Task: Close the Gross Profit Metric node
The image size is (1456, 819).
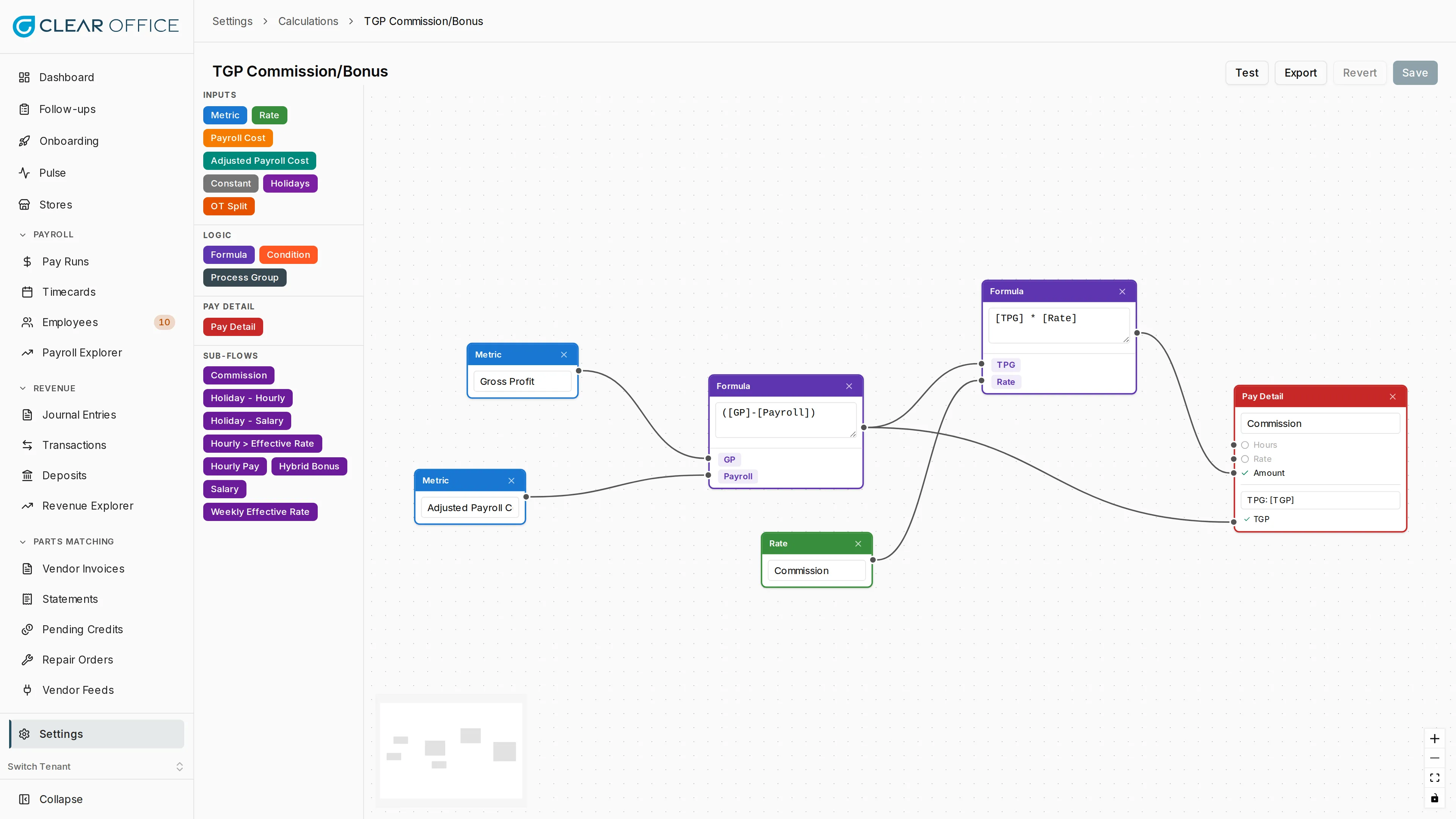Action: tap(563, 355)
